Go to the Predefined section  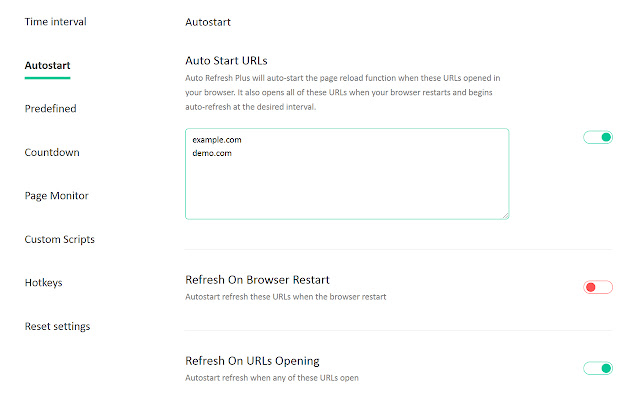[50, 108]
